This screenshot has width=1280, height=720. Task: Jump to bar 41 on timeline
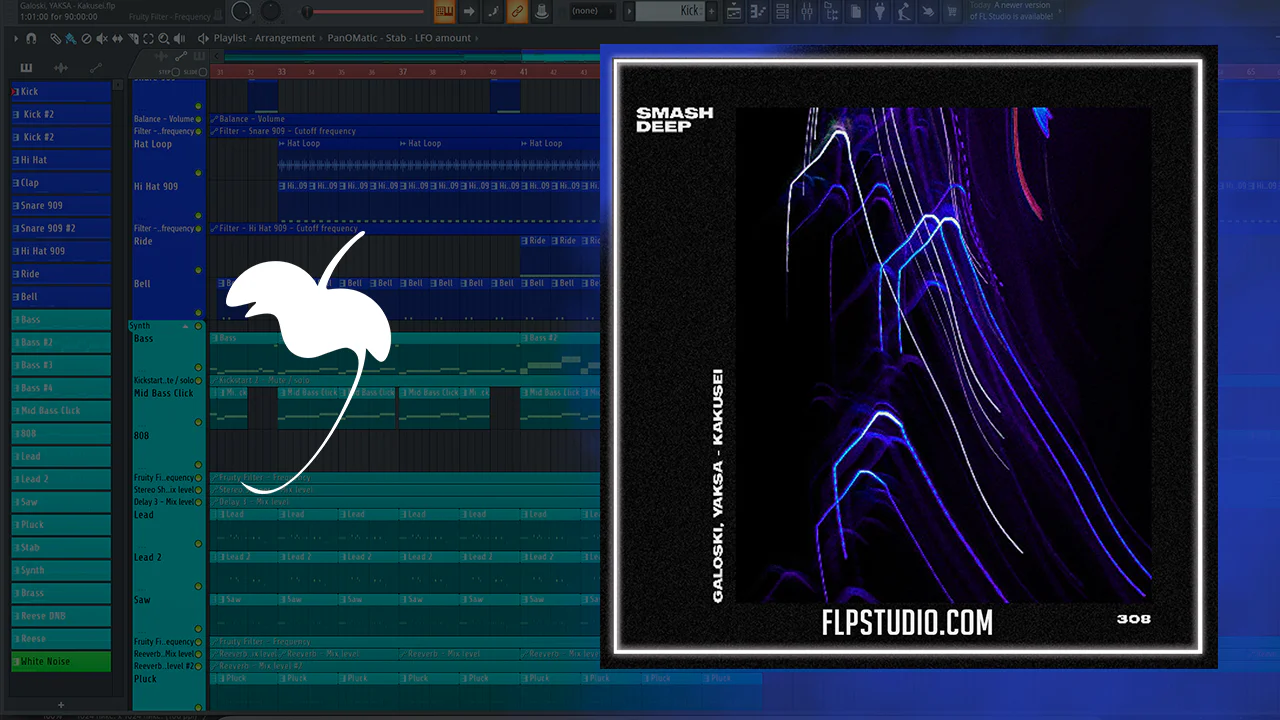524,72
